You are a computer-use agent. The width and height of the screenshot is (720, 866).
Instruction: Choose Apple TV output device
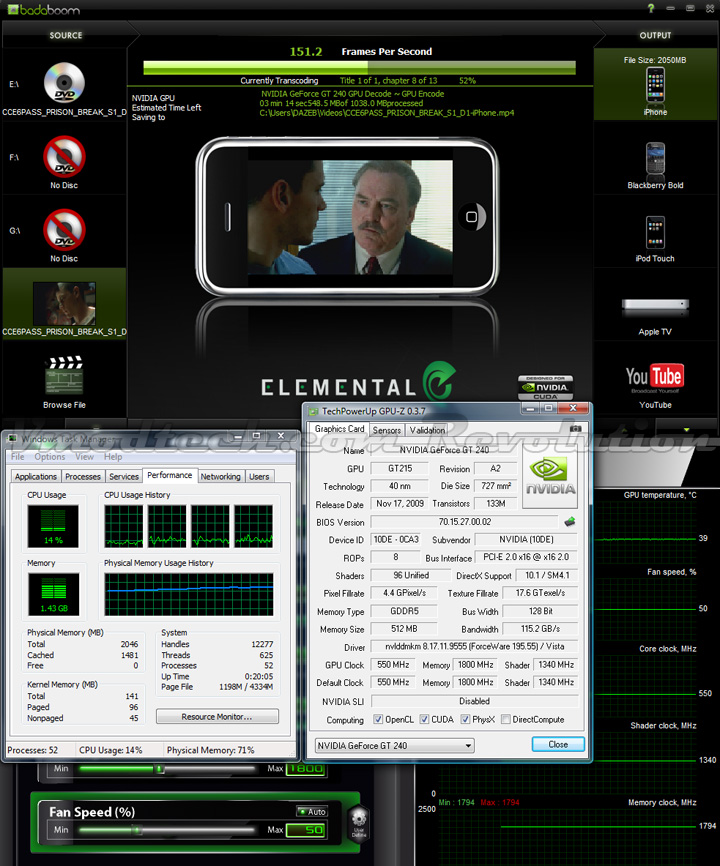[x=655, y=308]
